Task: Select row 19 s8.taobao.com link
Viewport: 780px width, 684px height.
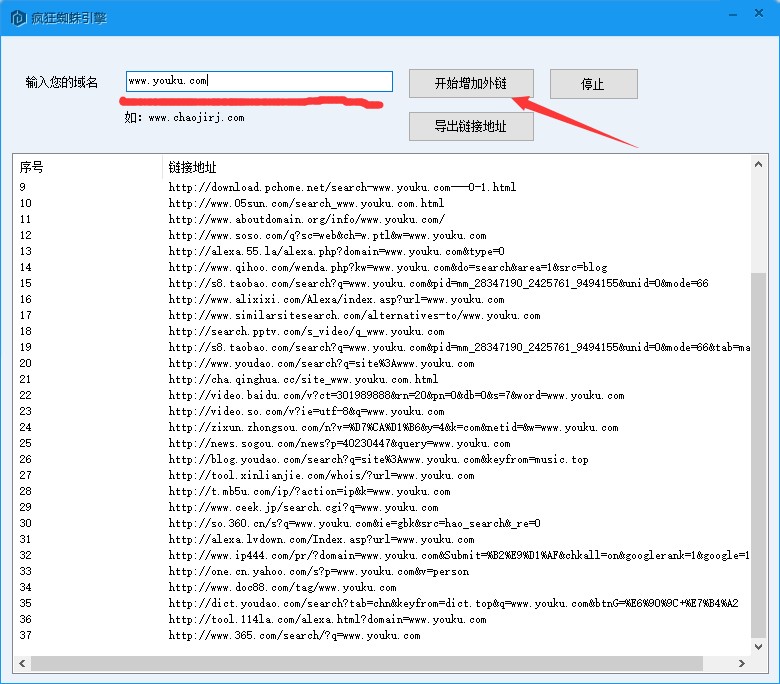Action: coord(459,347)
